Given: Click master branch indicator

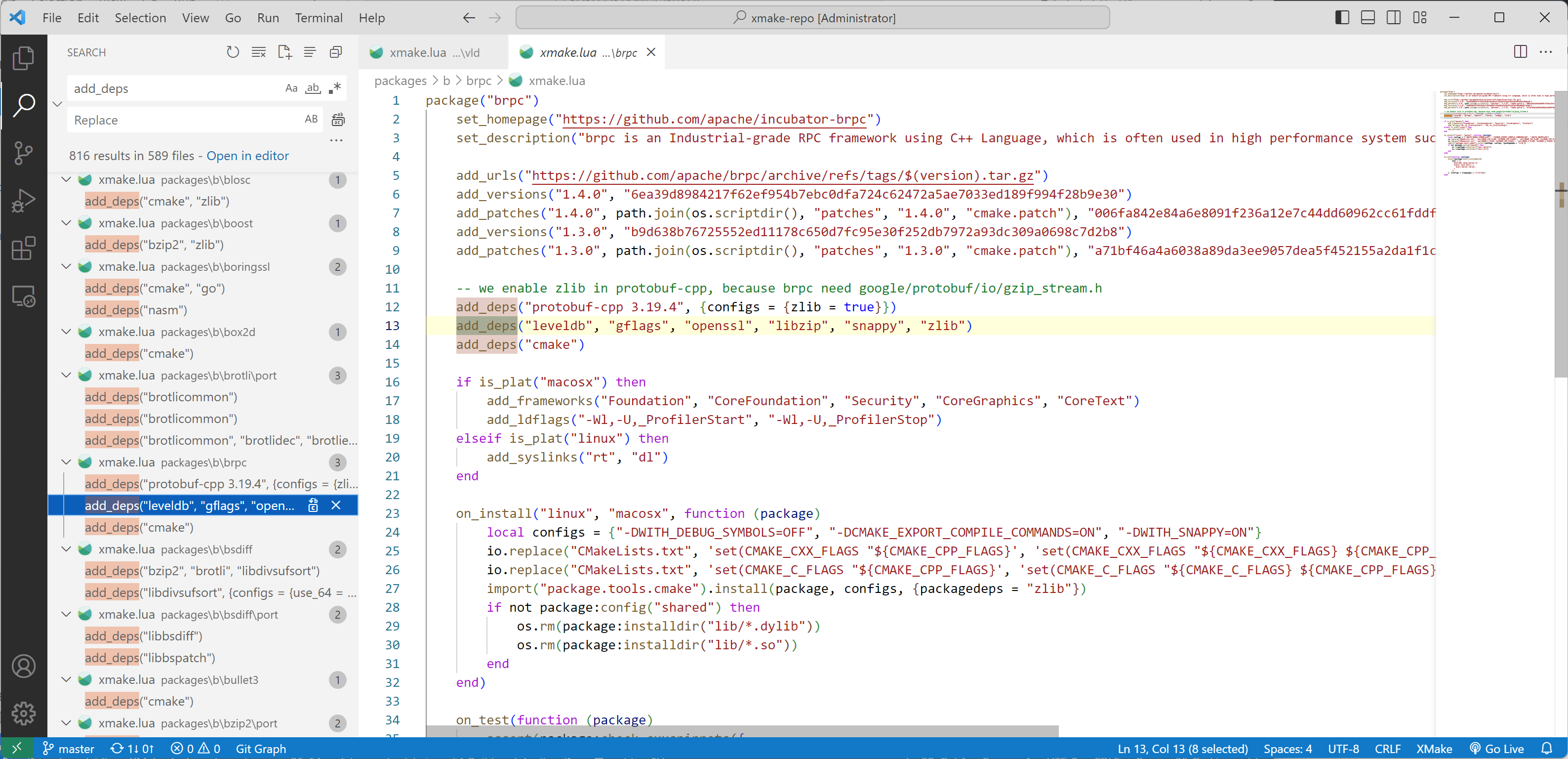Looking at the screenshot, I should 69,749.
